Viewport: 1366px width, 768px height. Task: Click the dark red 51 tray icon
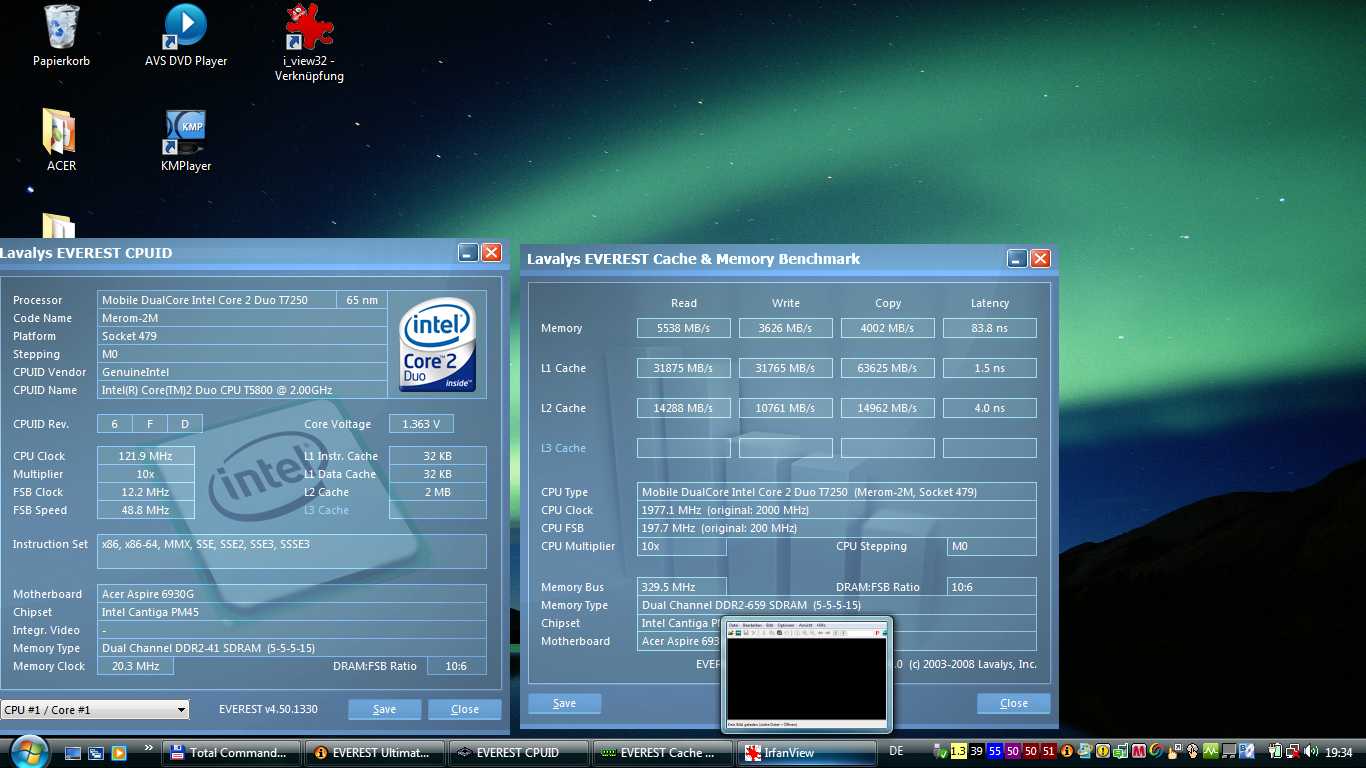tap(1048, 752)
